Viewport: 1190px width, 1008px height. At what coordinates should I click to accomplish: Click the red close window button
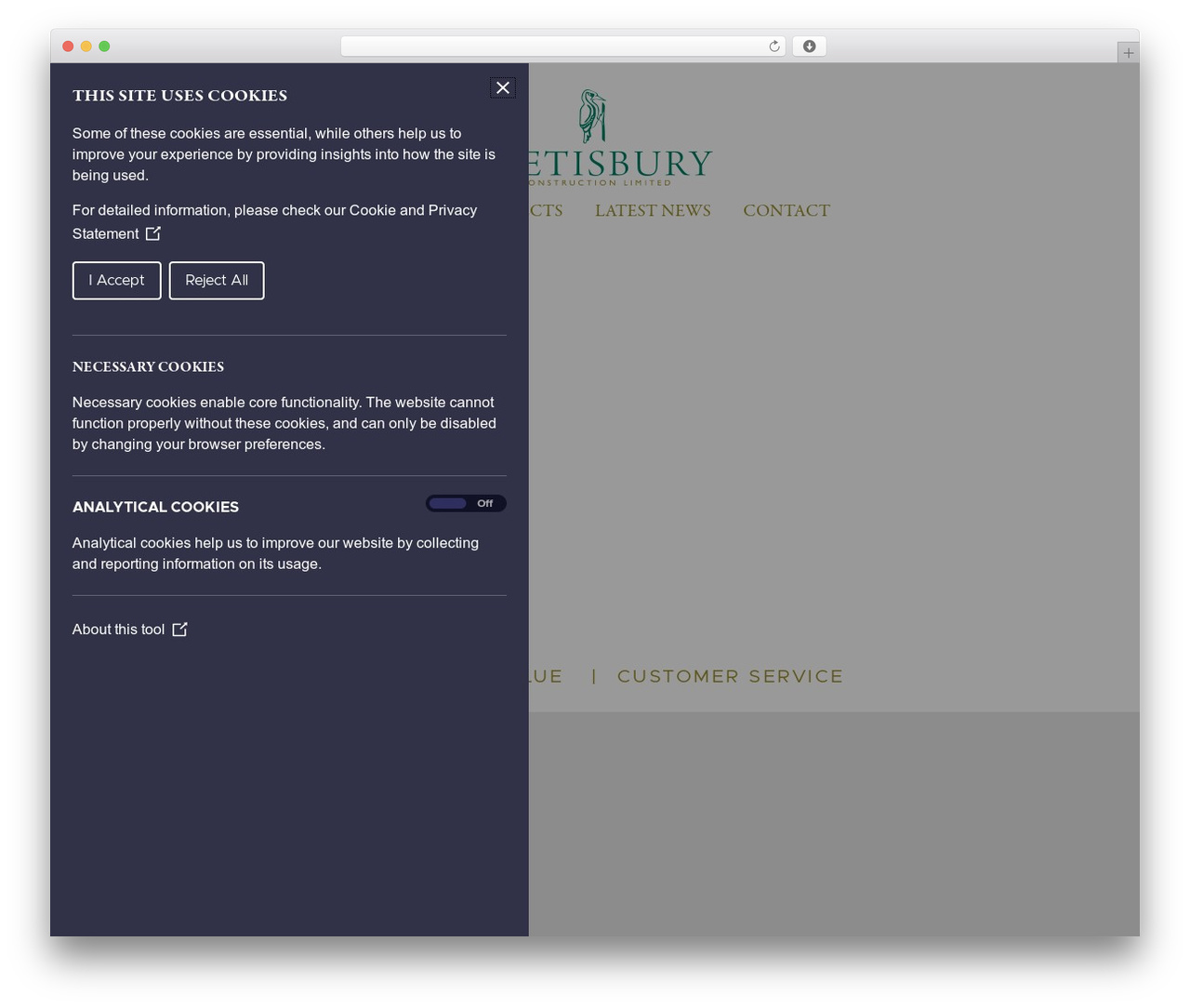68,46
